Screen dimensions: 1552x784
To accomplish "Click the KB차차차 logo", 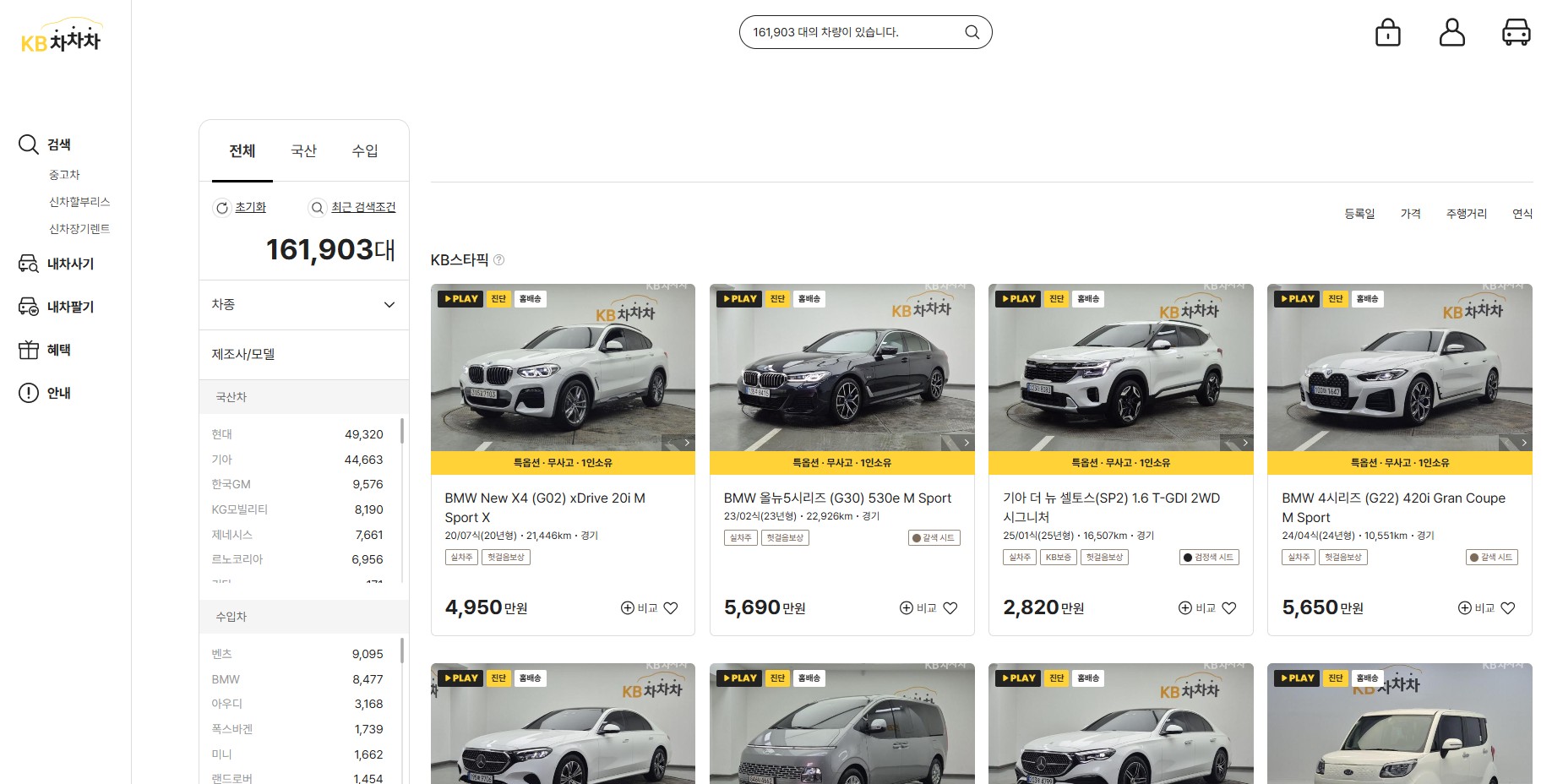I will [x=61, y=36].
